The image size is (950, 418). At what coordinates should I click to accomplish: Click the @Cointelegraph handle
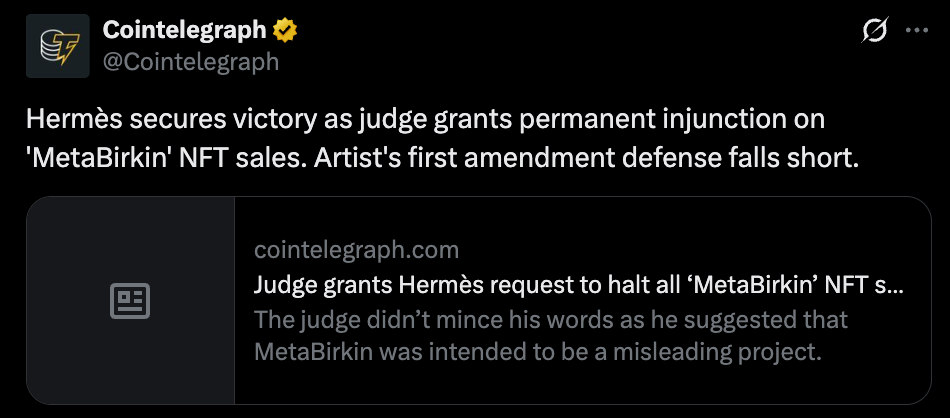click(190, 61)
